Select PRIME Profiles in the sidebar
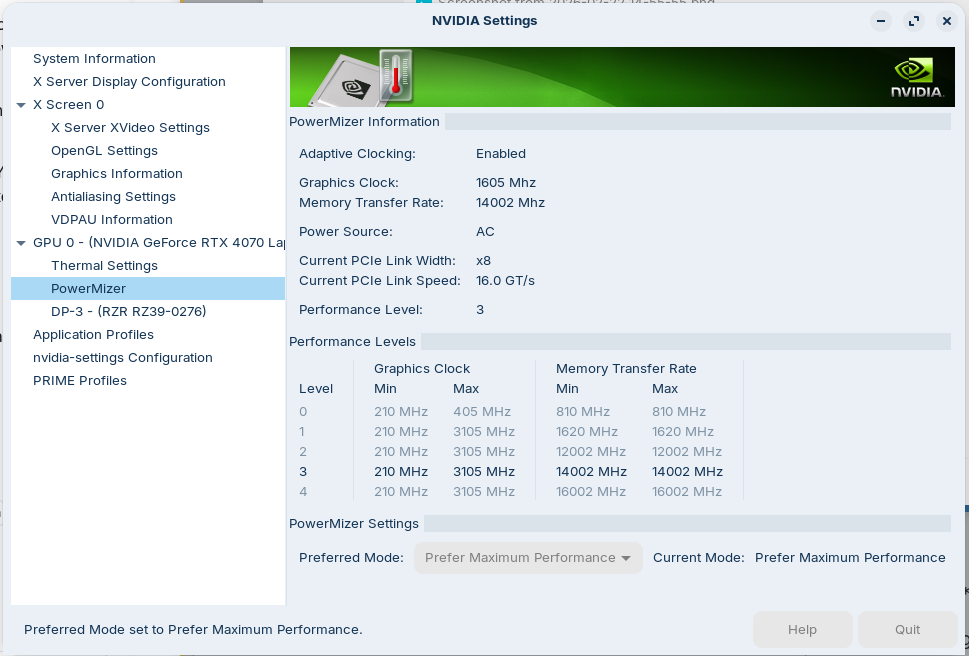This screenshot has width=969, height=656. pos(80,381)
